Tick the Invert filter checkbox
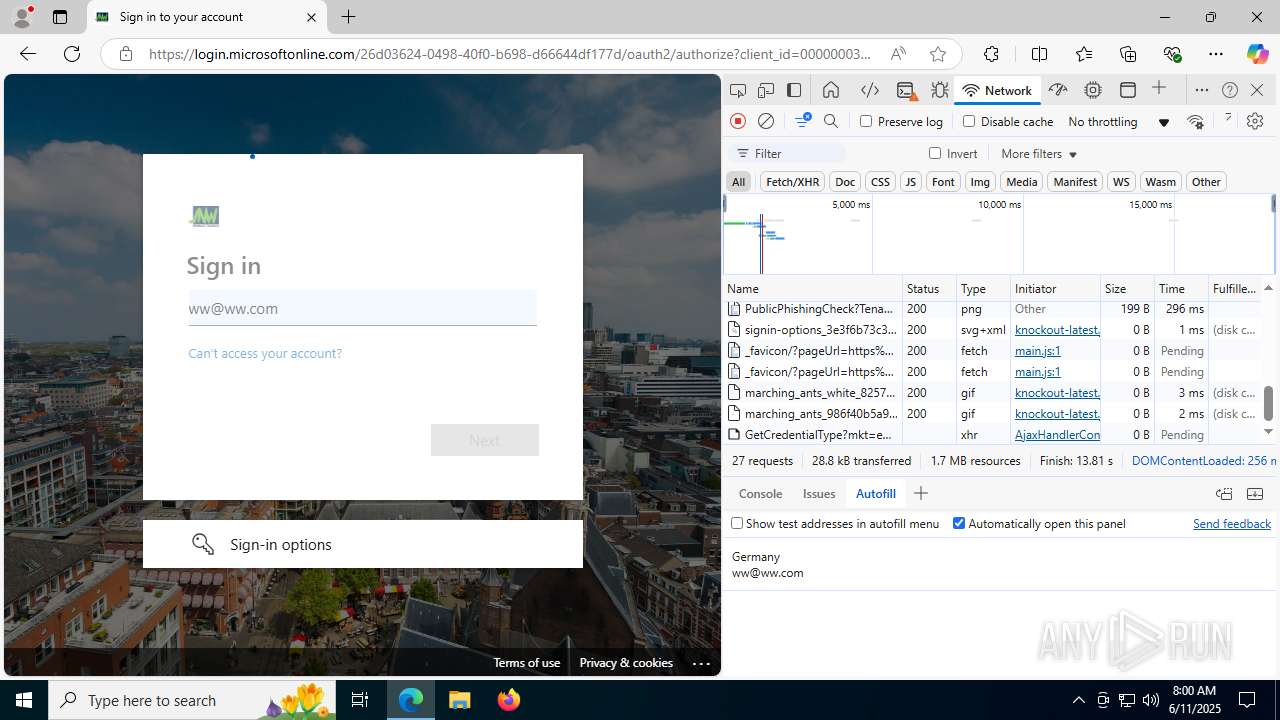 click(935, 153)
